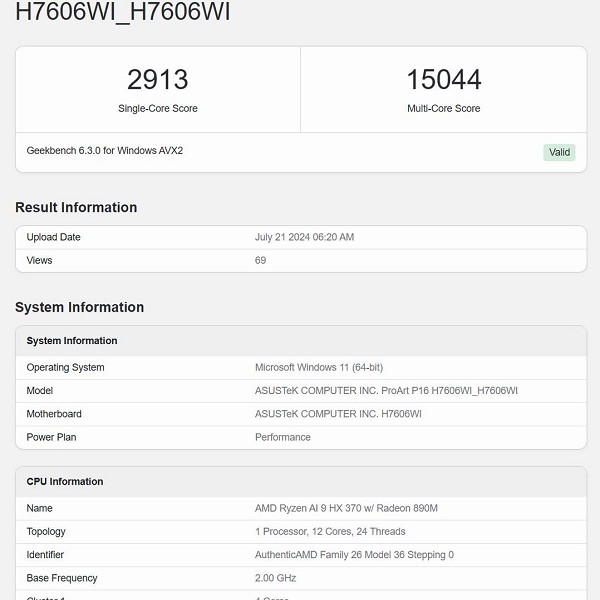This screenshot has width=600, height=600.
Task: Click the large 'System Information' section heading
Action: (x=80, y=307)
